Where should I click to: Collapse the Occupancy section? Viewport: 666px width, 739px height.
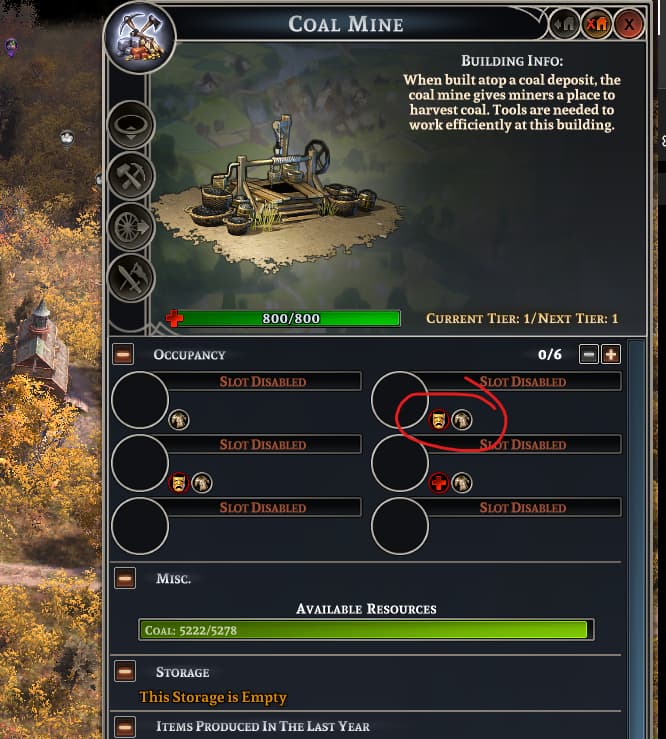(x=123, y=354)
